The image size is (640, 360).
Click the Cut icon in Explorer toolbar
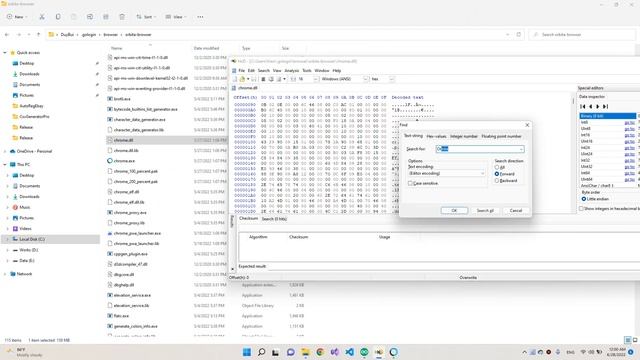point(42,17)
